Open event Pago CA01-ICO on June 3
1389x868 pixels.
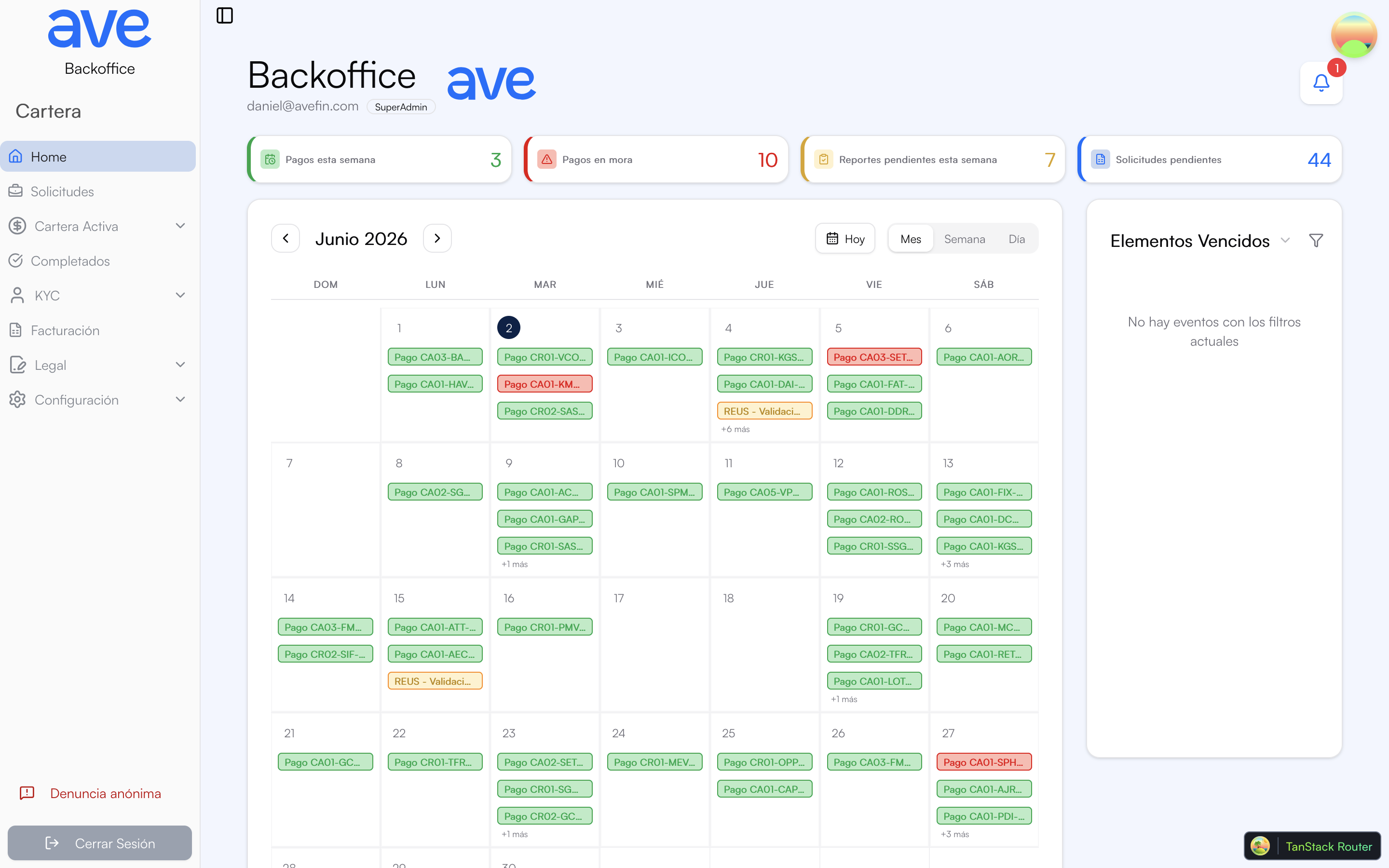tap(655, 356)
